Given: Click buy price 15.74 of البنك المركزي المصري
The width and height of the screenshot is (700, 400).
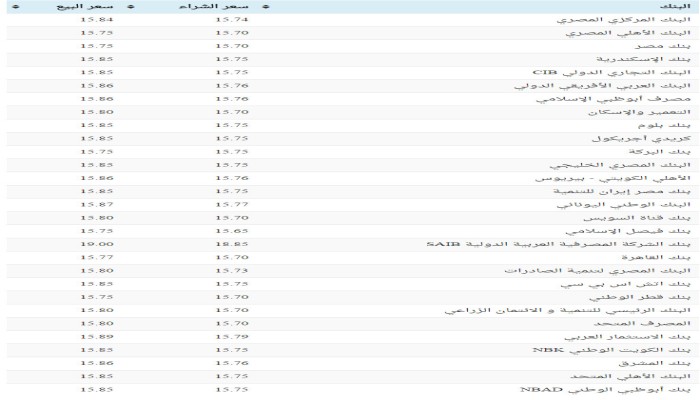Looking at the screenshot, I should [x=232, y=20].
